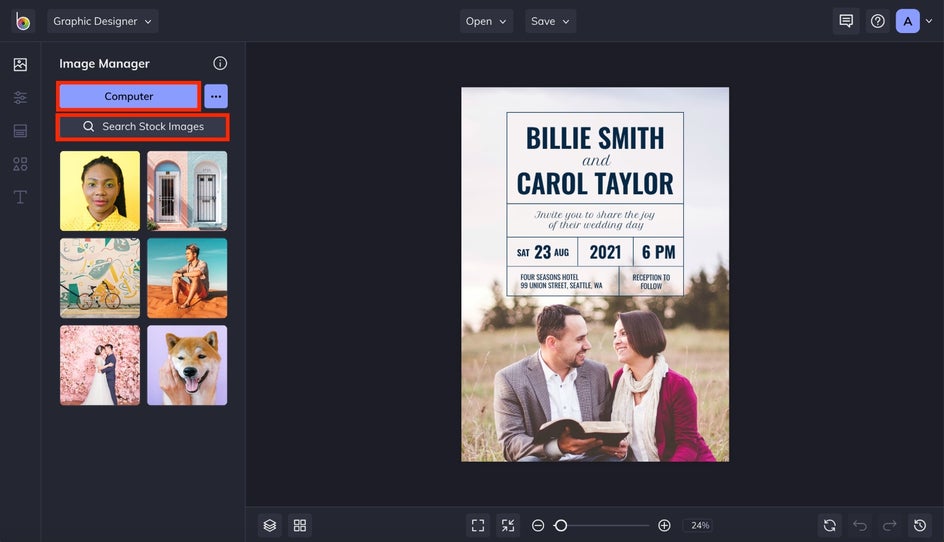Click the help question mark icon

pyautogui.click(x=877, y=21)
